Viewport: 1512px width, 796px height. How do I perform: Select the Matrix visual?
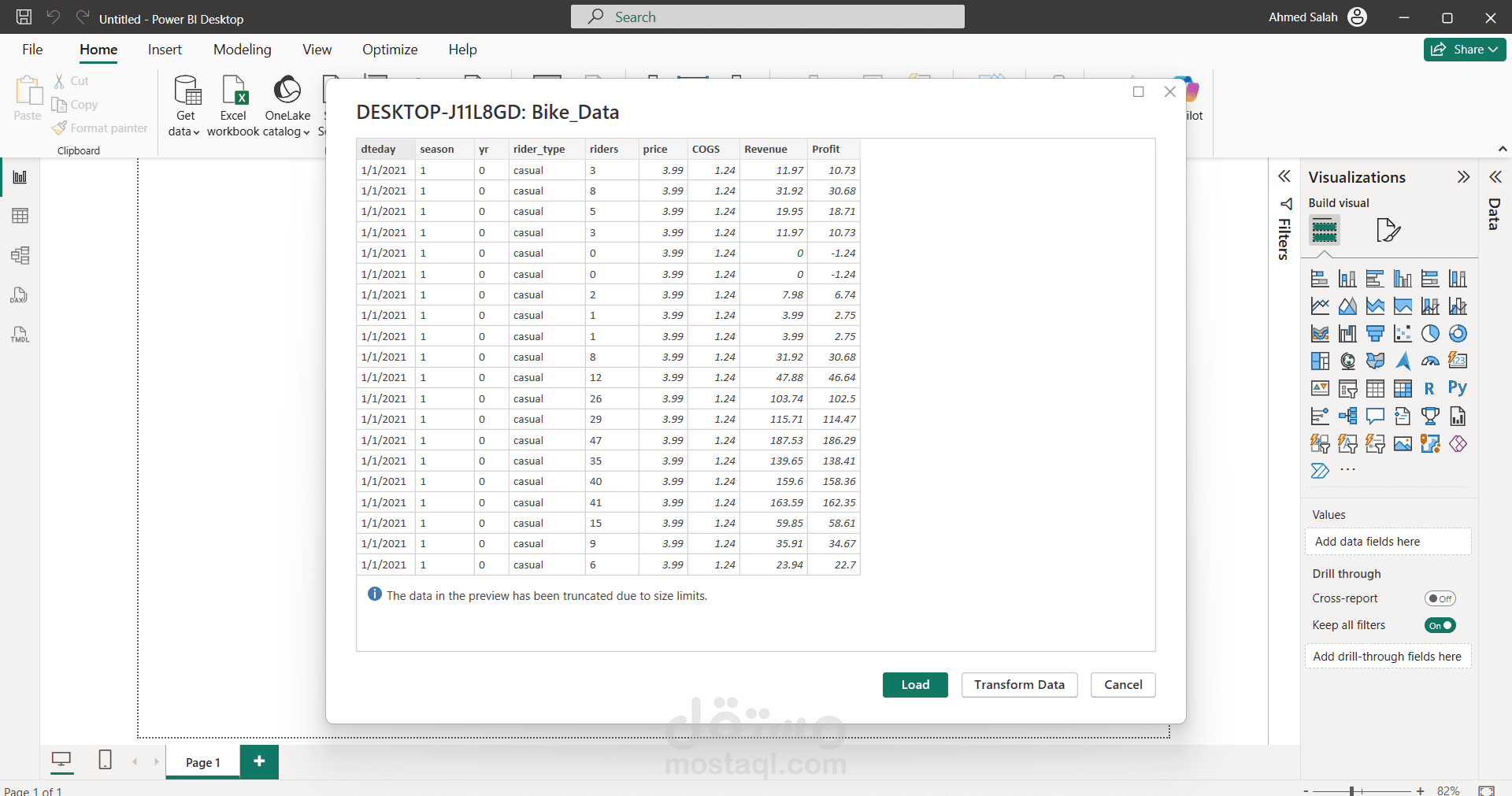[x=1403, y=389]
